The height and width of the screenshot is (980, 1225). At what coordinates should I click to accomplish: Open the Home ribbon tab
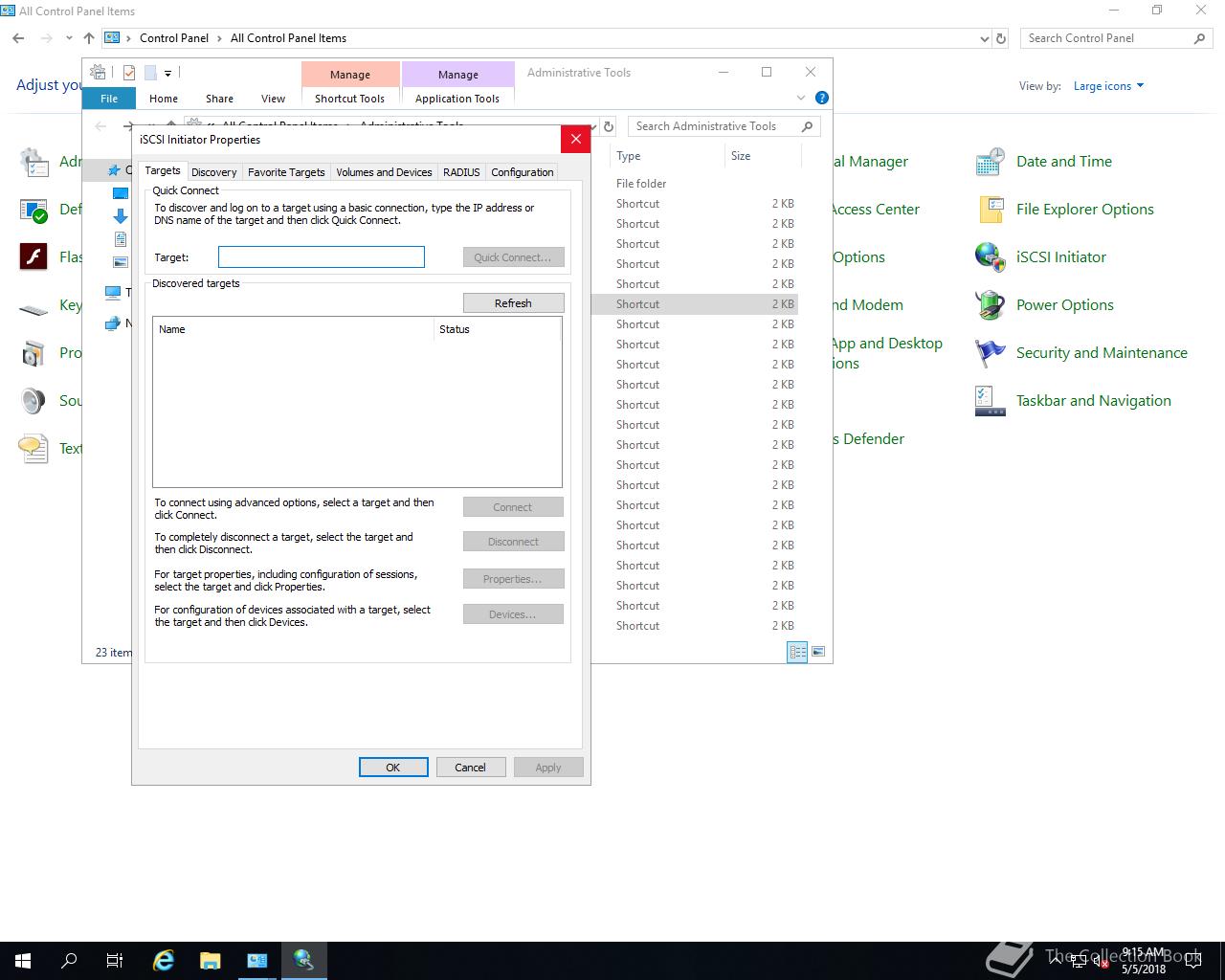pos(164,99)
